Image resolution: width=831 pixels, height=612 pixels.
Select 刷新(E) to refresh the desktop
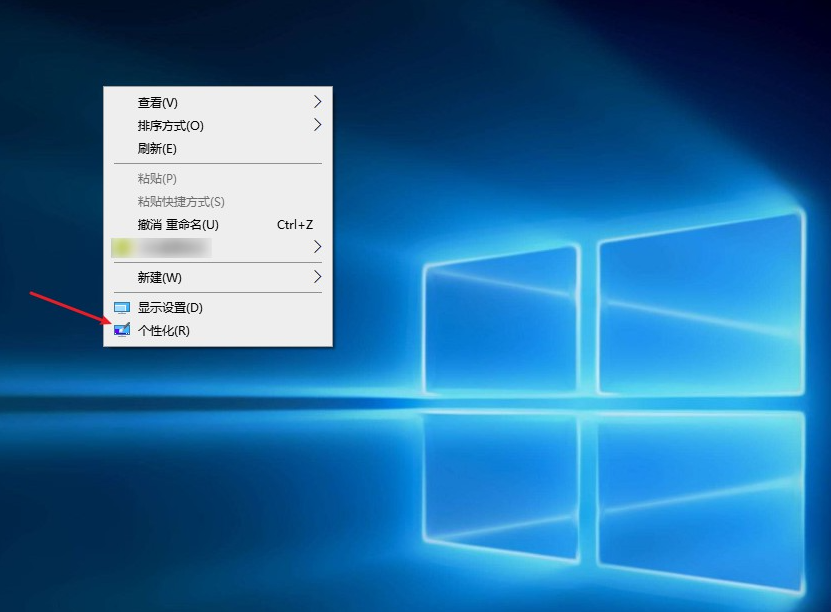click(157, 149)
